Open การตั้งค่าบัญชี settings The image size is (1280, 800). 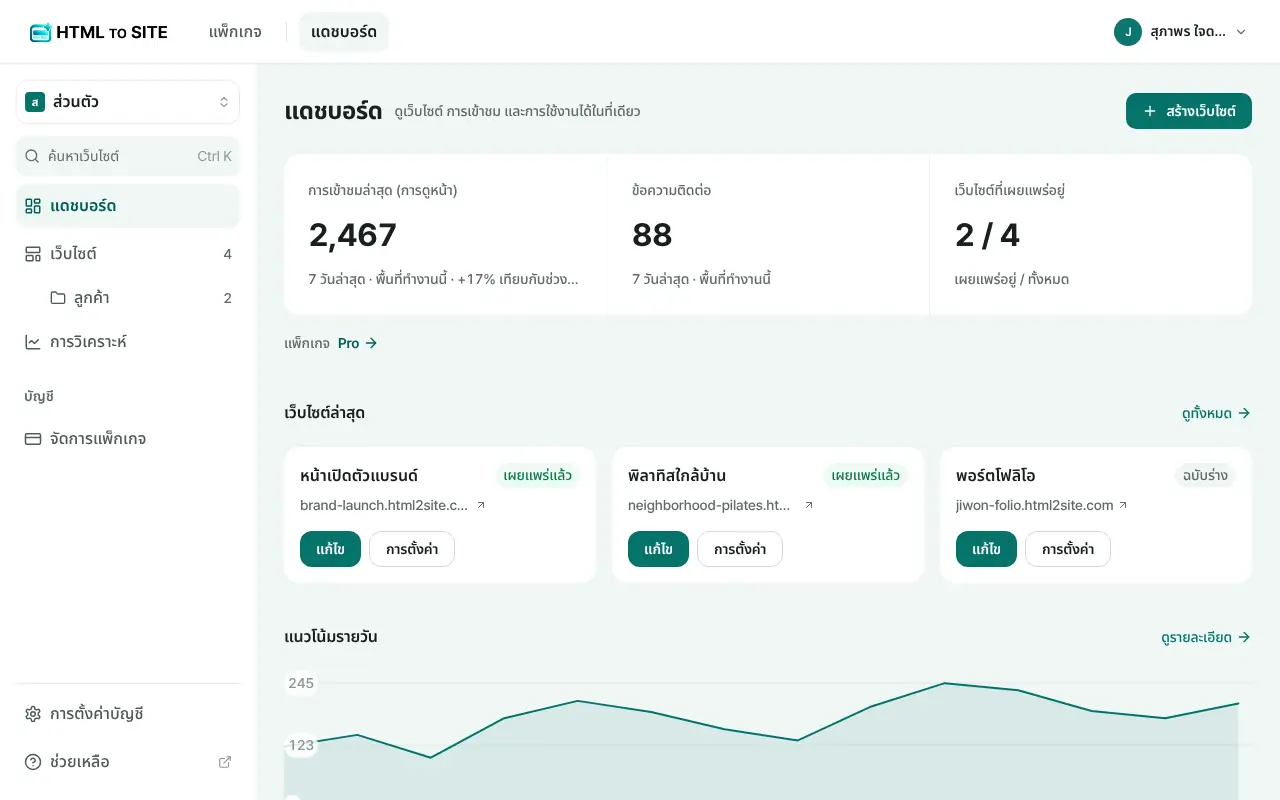tap(128, 714)
